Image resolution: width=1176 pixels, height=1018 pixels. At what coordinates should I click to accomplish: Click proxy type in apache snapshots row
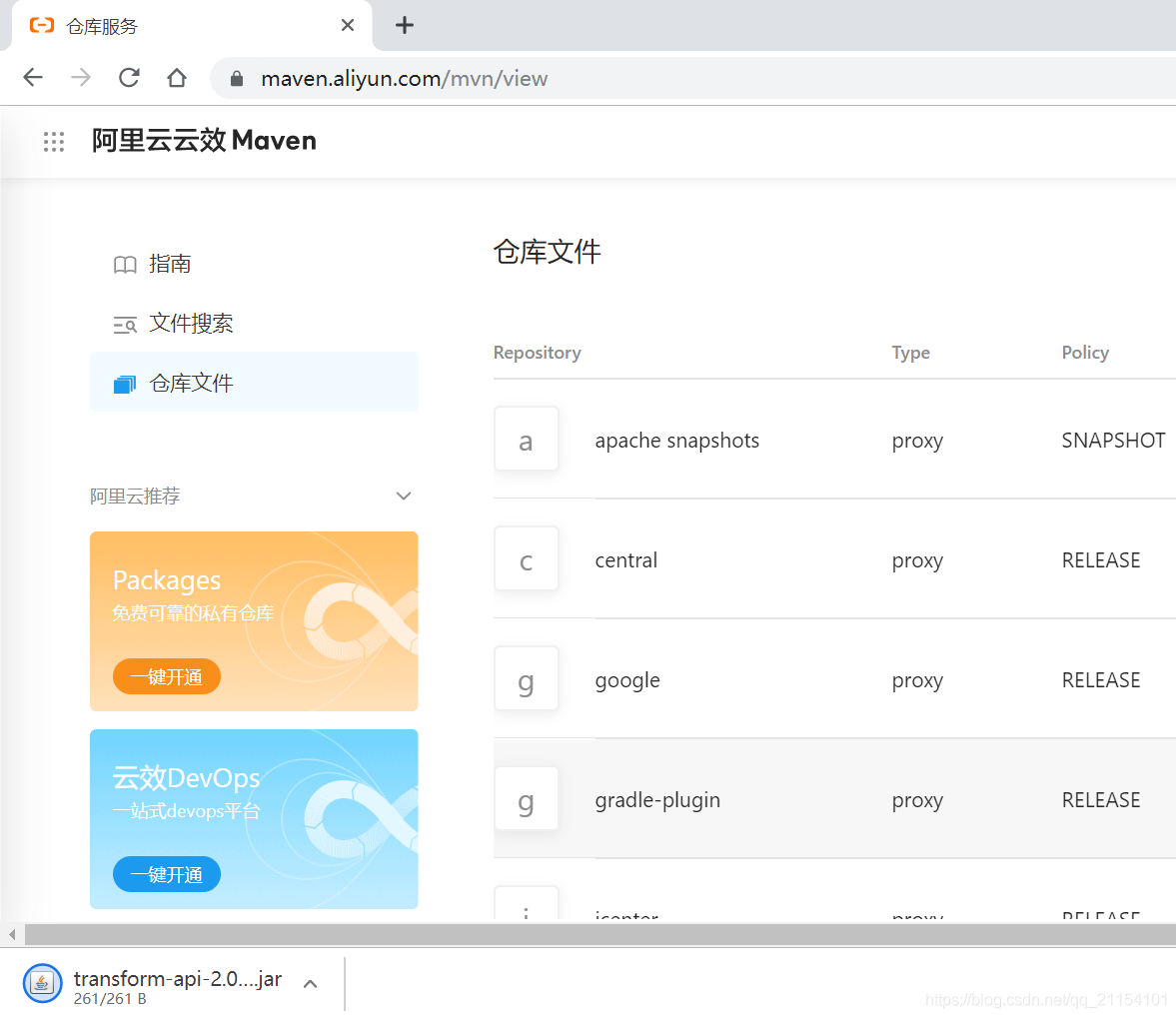(x=917, y=441)
